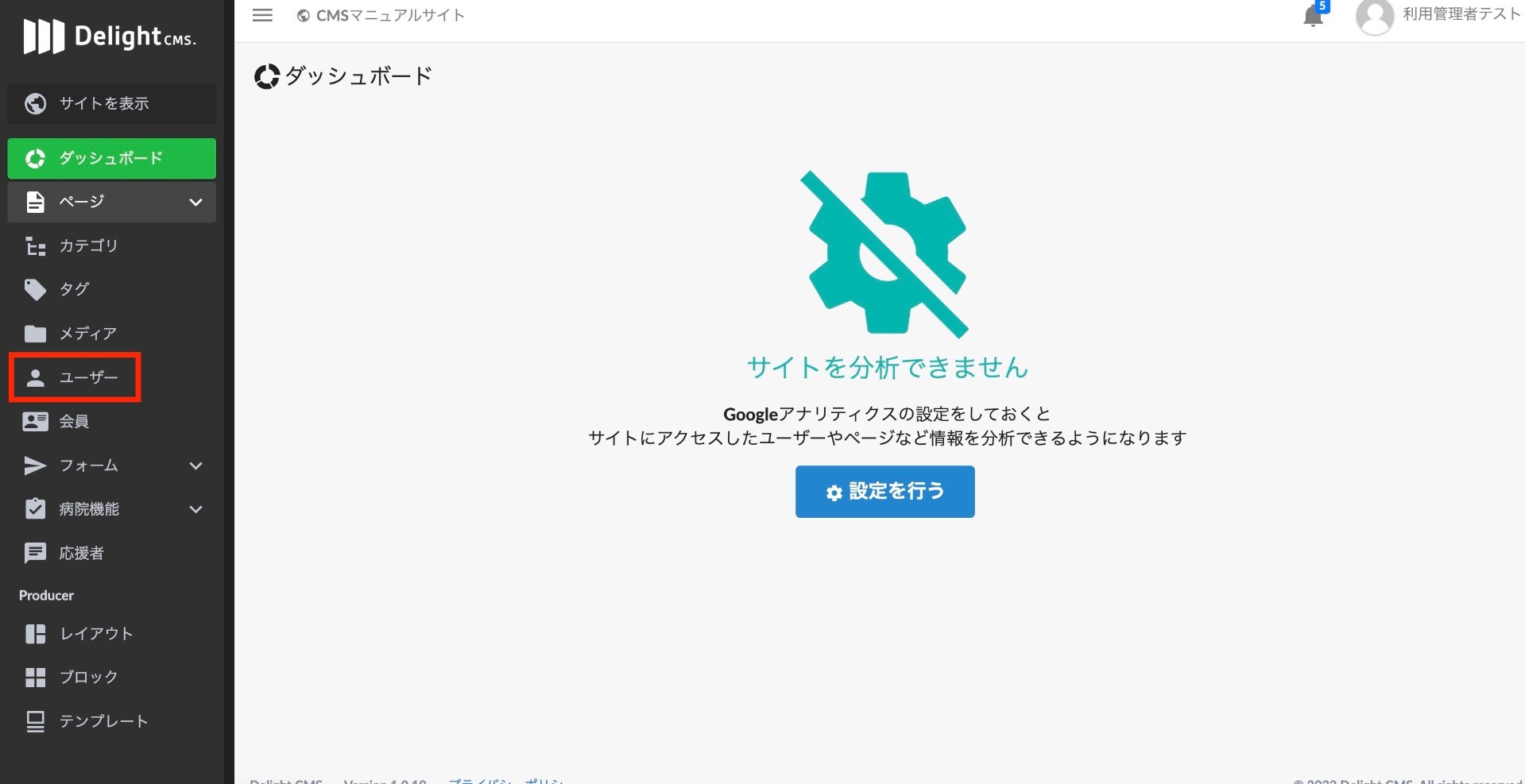Open the 利用管理者テスト account avatar

click(1376, 15)
